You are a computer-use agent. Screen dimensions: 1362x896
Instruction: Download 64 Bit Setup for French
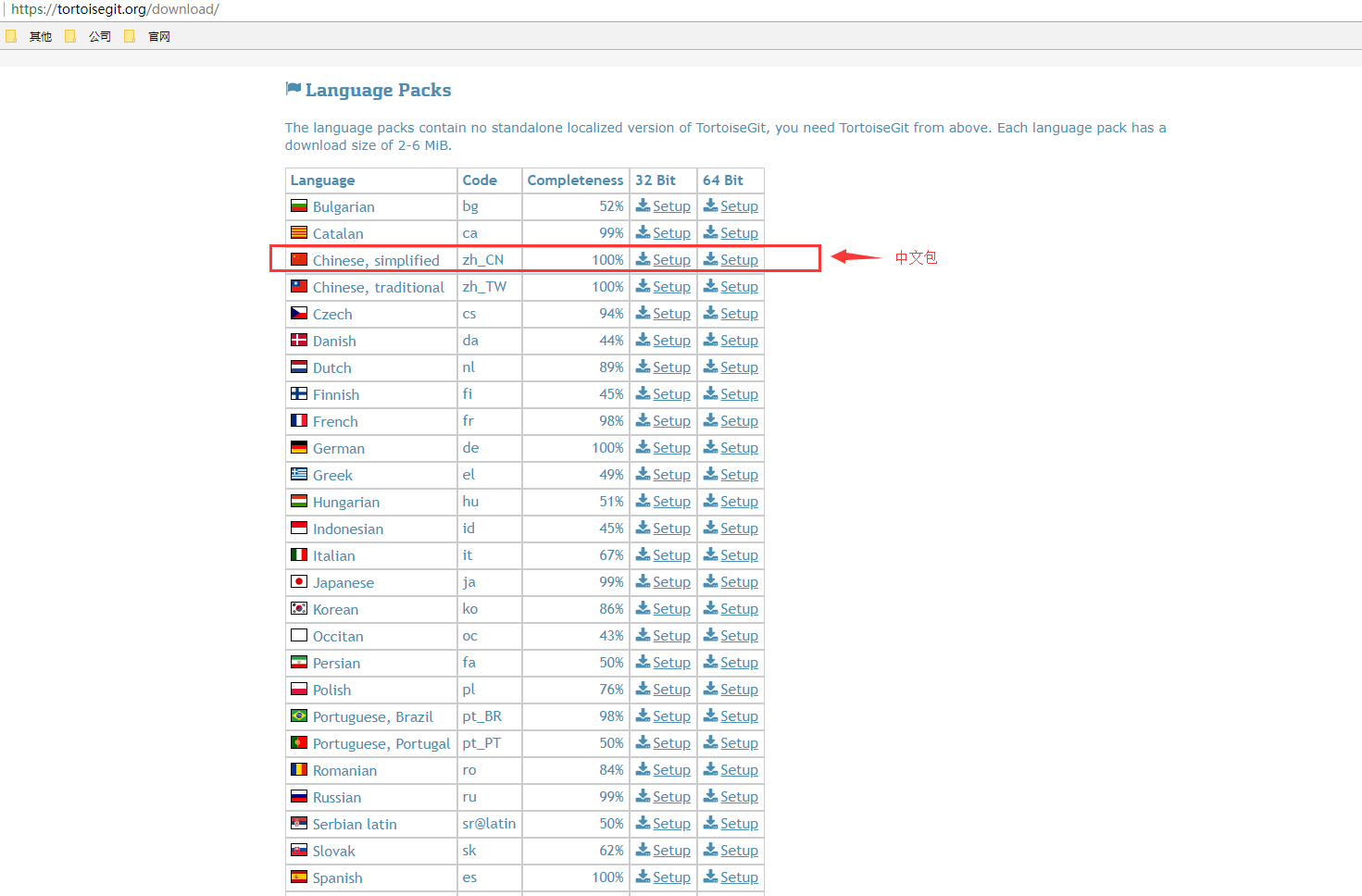pyautogui.click(x=731, y=421)
